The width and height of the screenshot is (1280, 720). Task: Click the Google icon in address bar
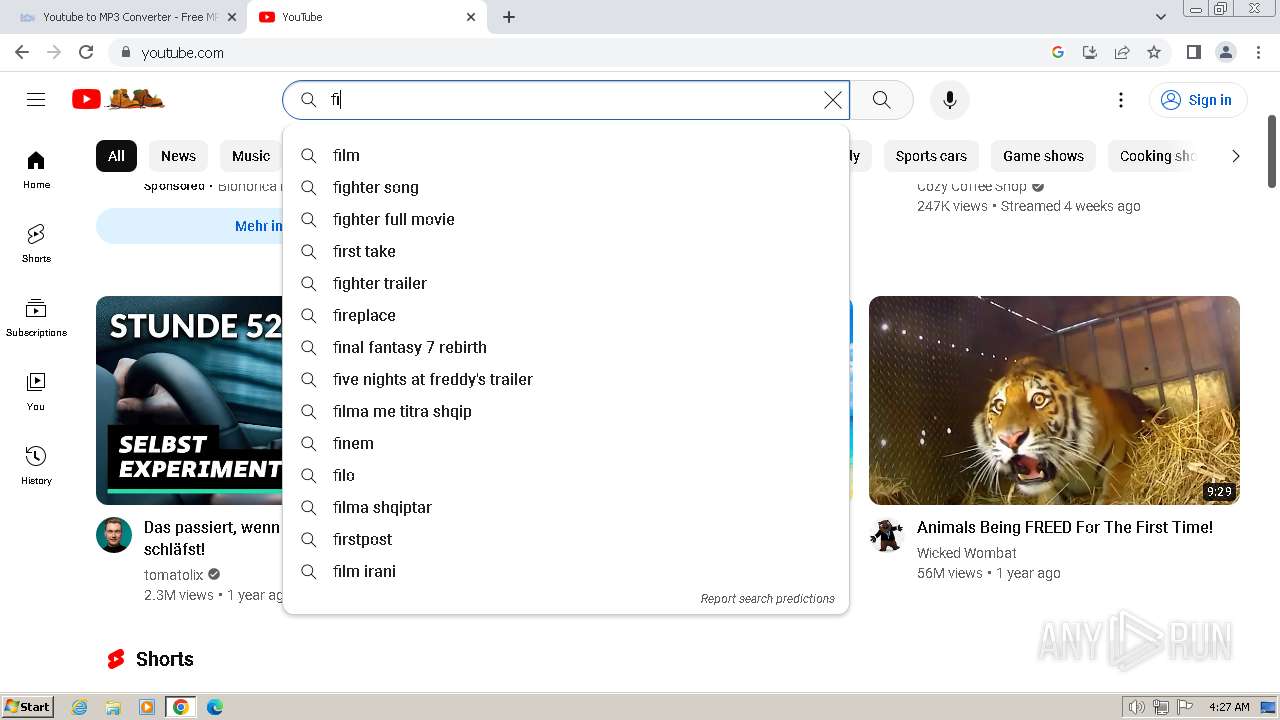(1058, 52)
